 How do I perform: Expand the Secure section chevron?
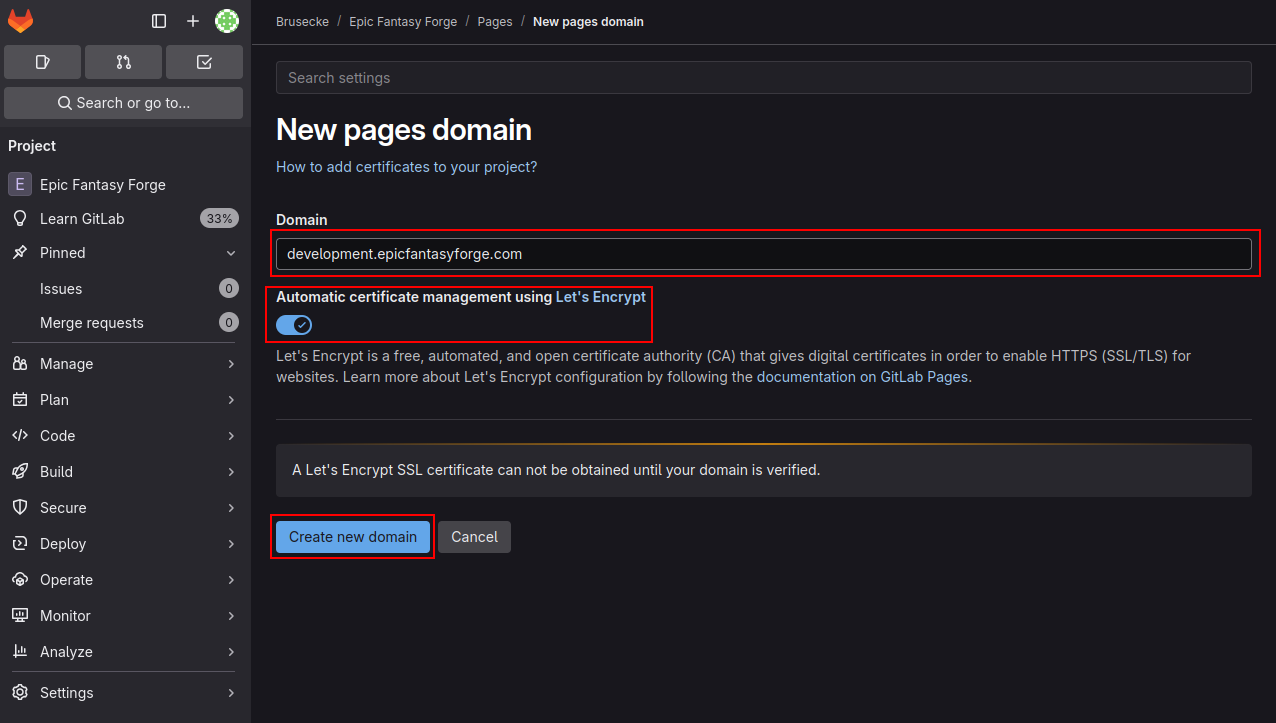click(x=231, y=508)
